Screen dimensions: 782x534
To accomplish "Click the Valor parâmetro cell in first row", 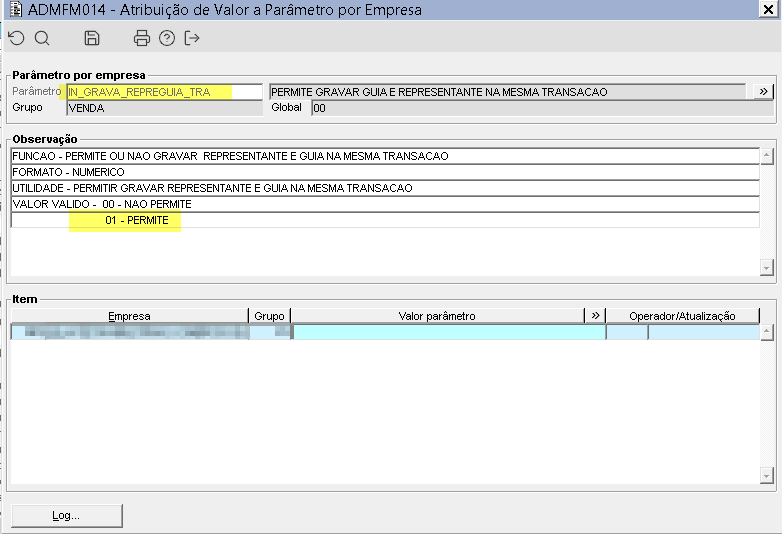I will 449,332.
